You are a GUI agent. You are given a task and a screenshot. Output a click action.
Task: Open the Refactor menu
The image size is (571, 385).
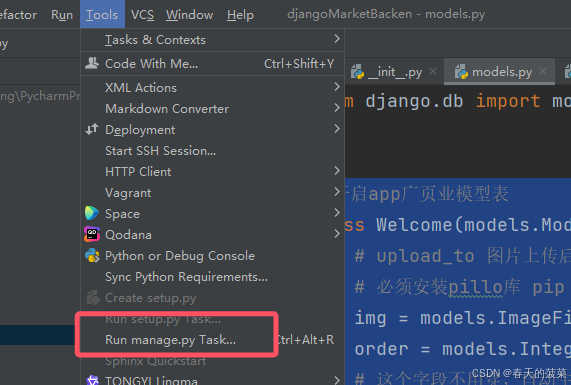click(x=18, y=15)
